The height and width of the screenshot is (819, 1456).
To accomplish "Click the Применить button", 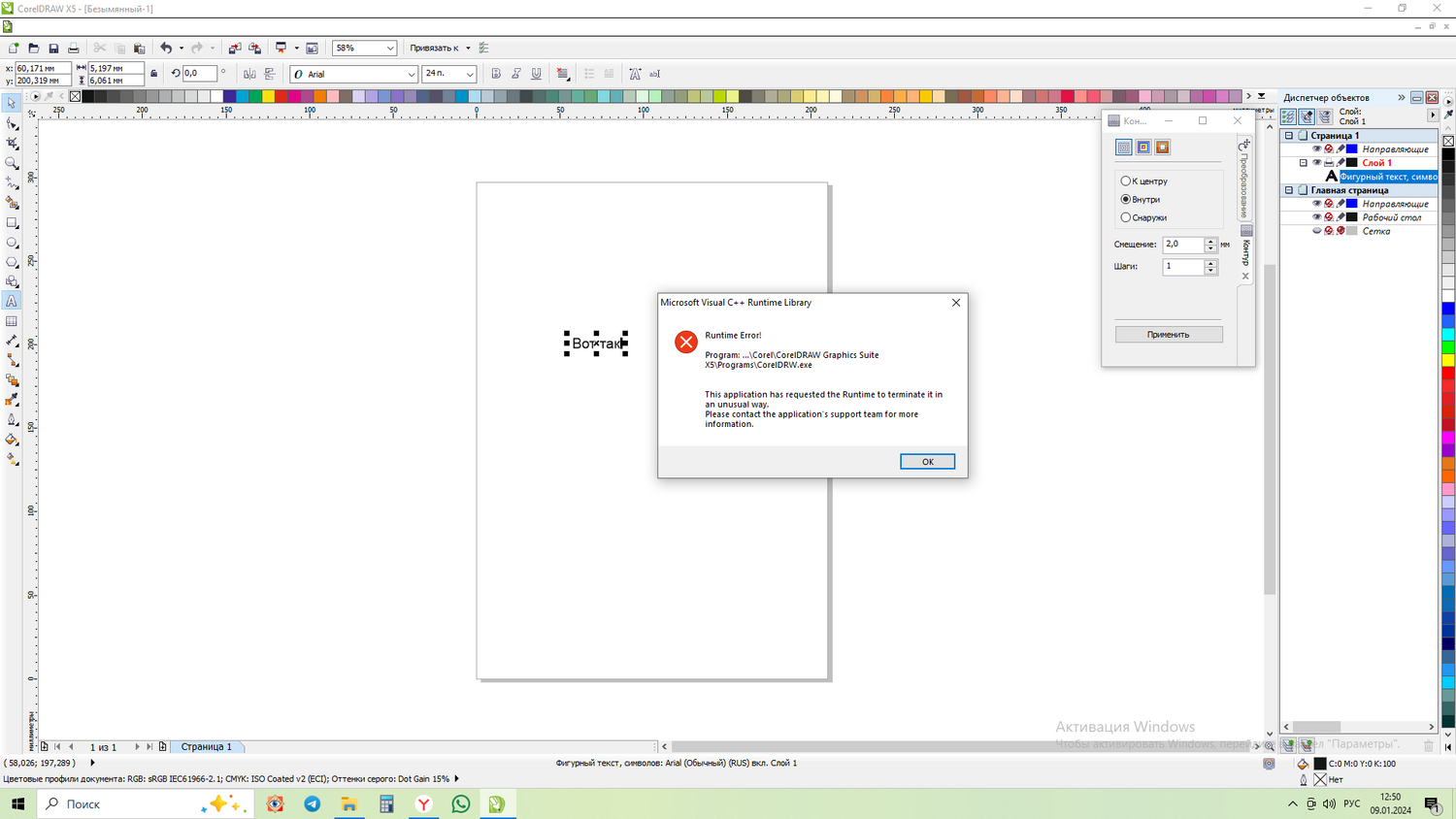I will pos(1169,335).
